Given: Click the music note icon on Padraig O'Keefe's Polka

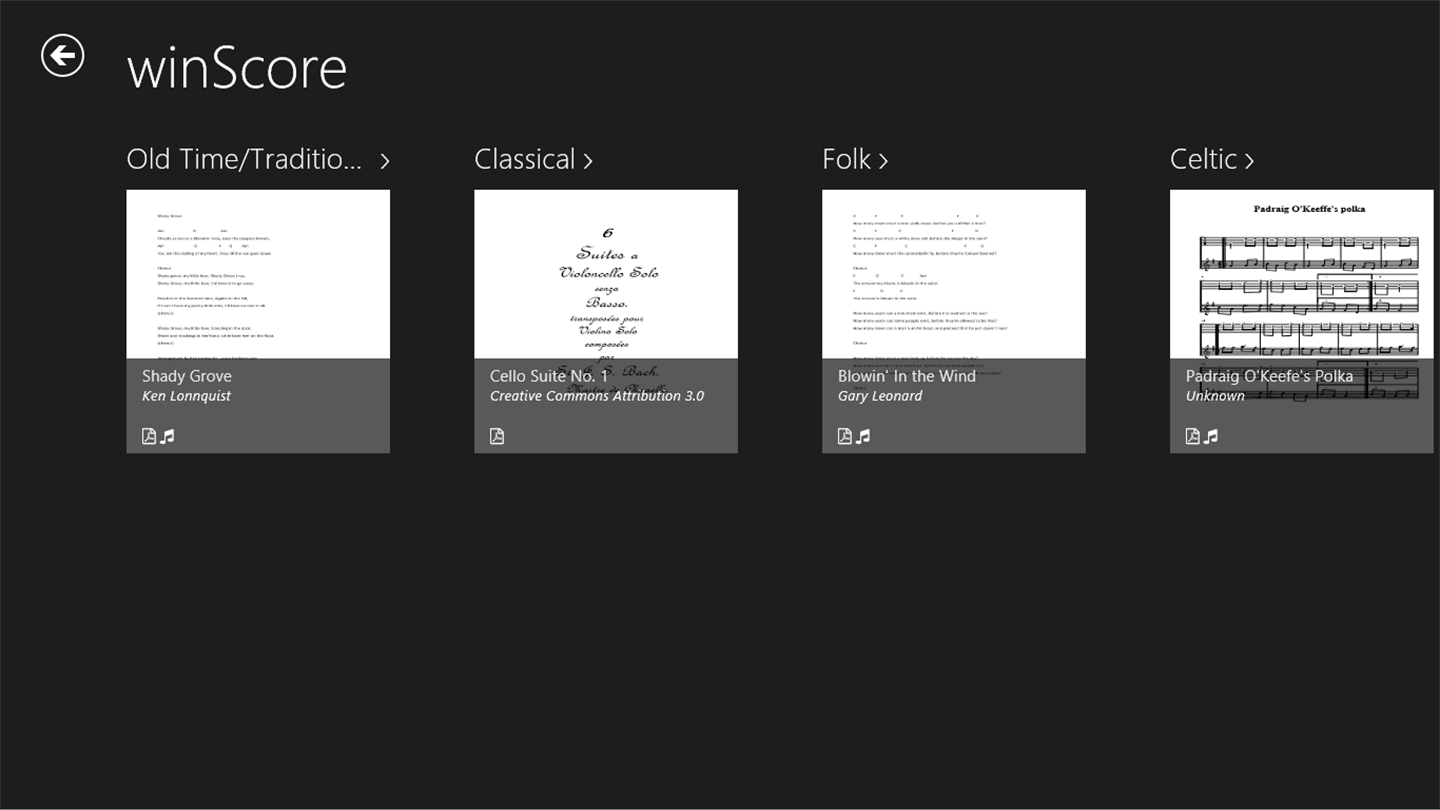Looking at the screenshot, I should (1212, 436).
